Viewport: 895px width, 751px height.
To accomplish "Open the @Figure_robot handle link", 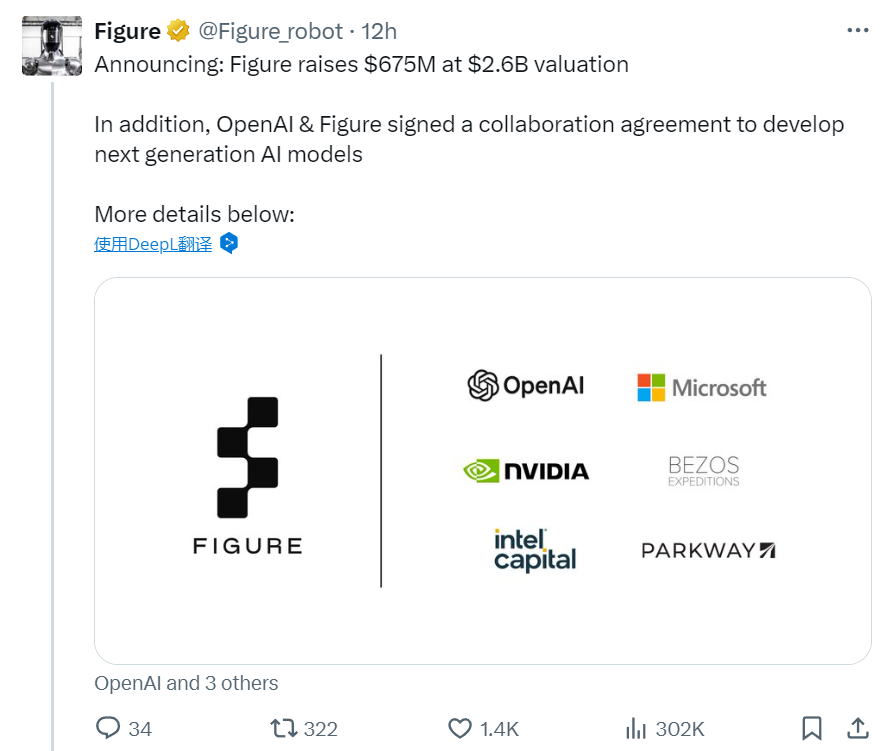I will [271, 31].
